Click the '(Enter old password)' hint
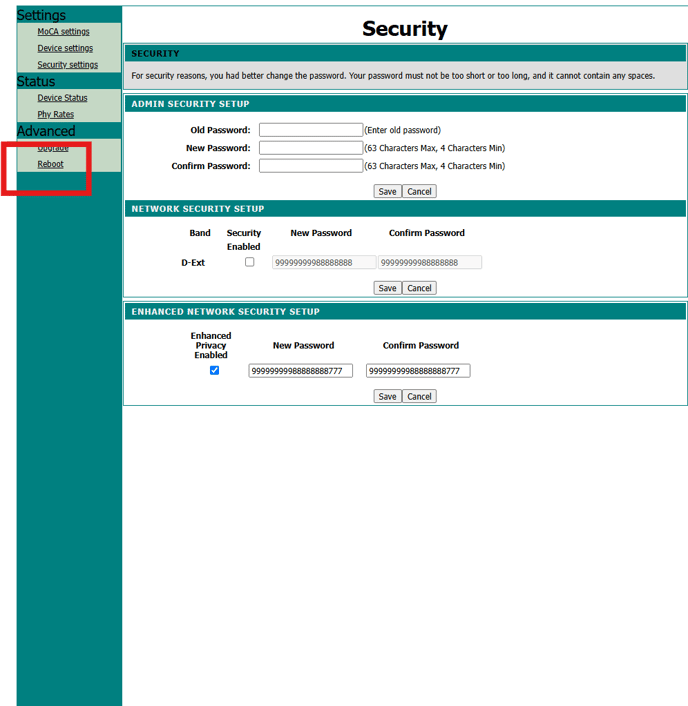 point(403,130)
